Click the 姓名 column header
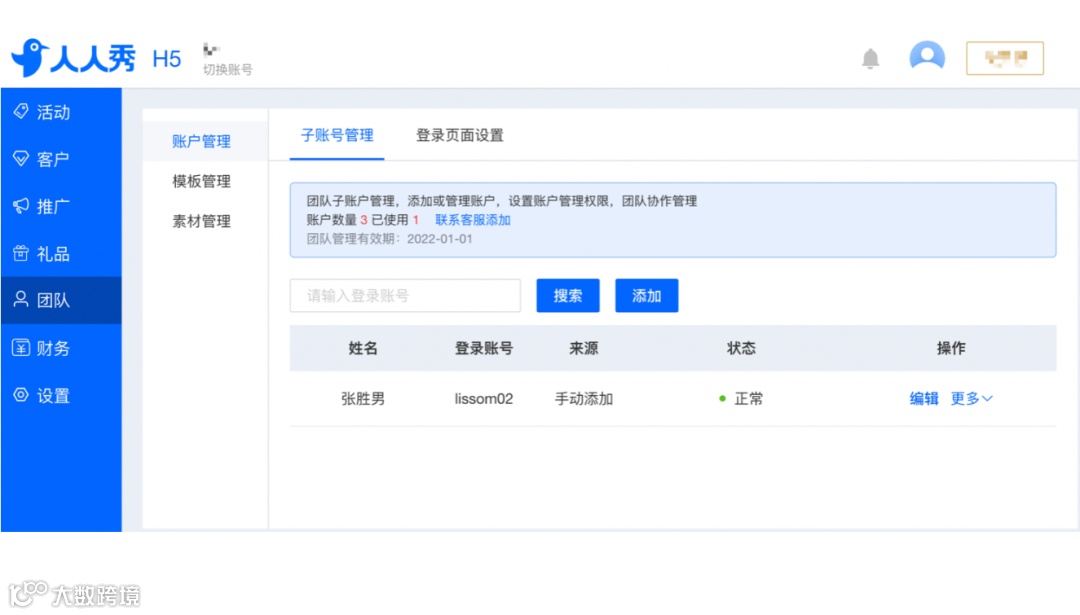 (x=363, y=348)
